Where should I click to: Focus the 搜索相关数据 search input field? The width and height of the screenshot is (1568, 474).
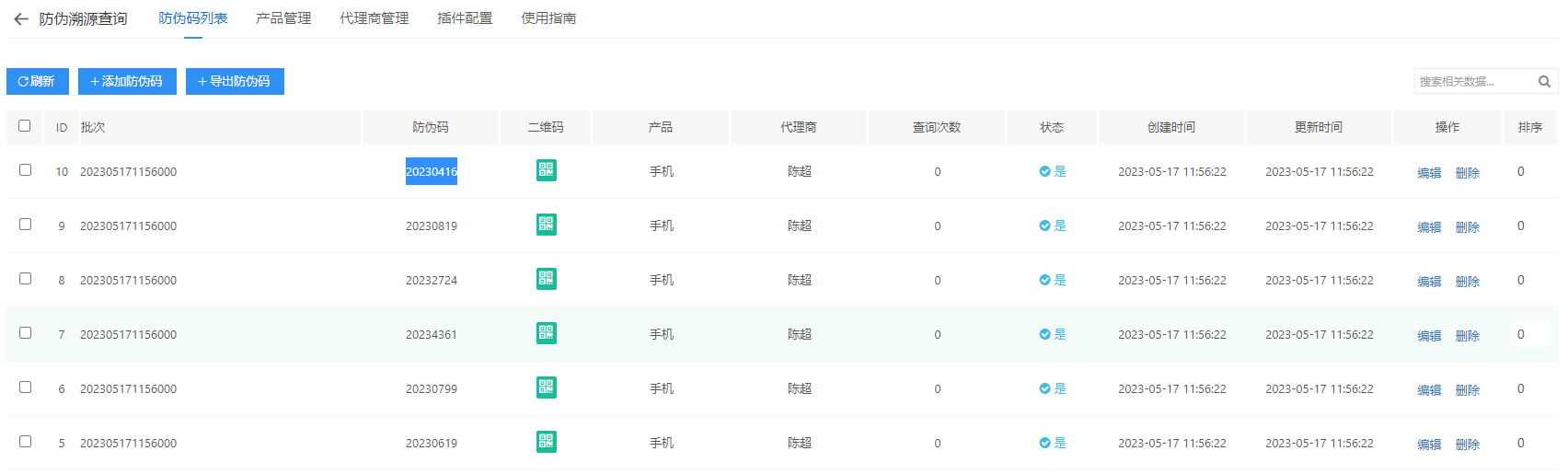click(1472, 82)
